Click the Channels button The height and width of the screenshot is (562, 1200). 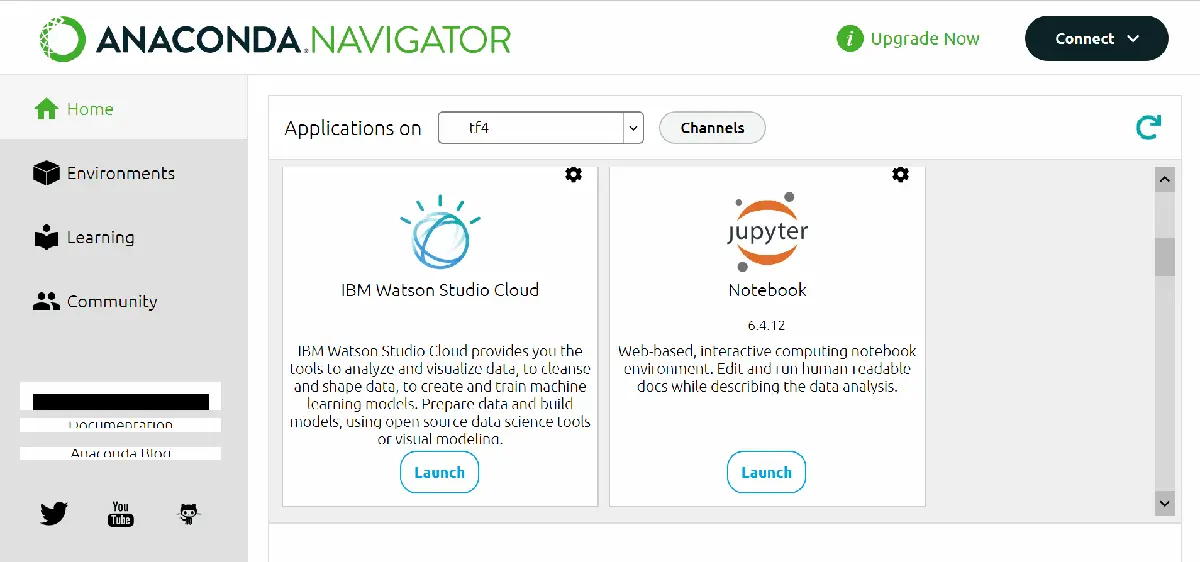[x=712, y=128]
